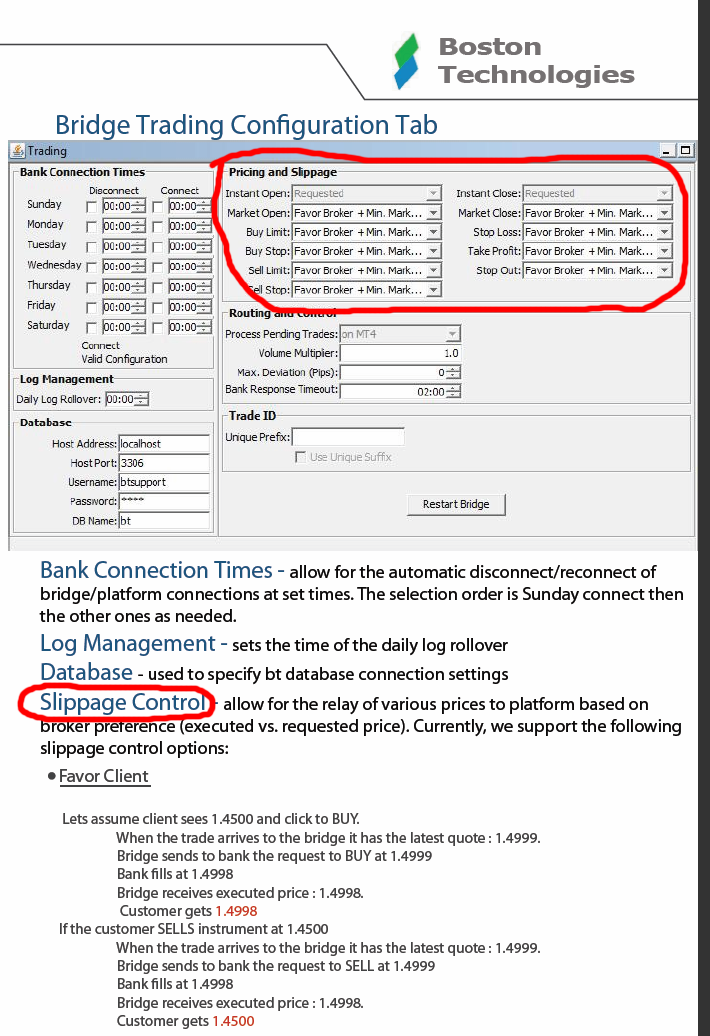Enable the Tuesday Connect checkbox
The height and width of the screenshot is (1036, 710).
157,247
